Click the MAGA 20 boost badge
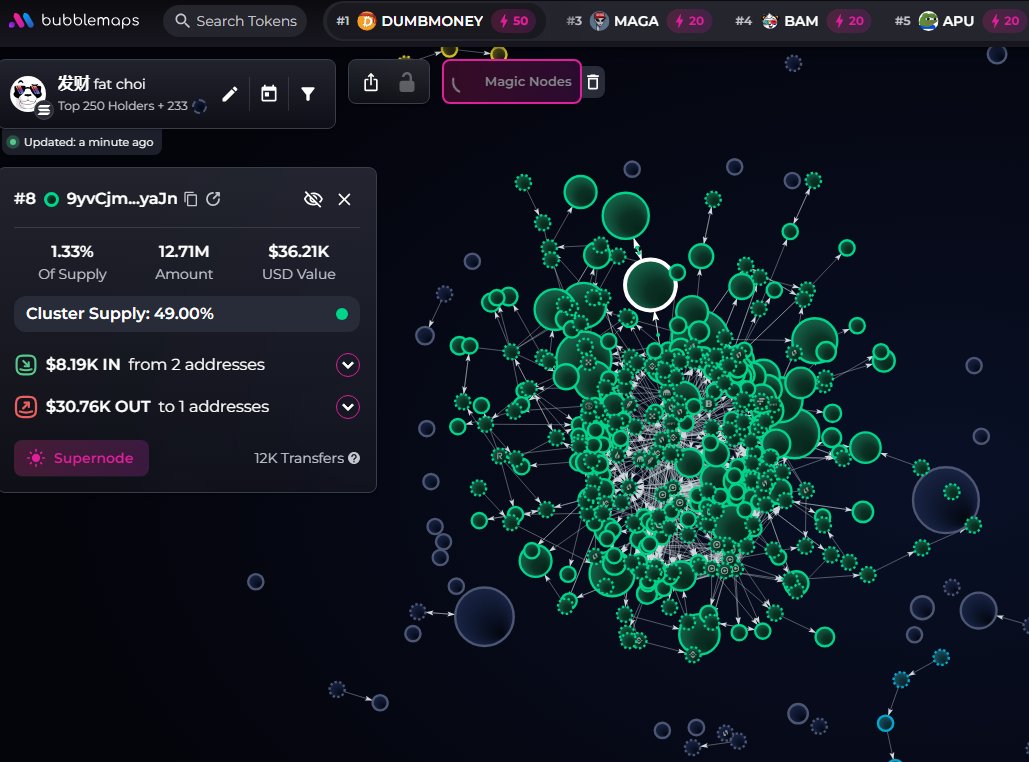 tap(689, 21)
